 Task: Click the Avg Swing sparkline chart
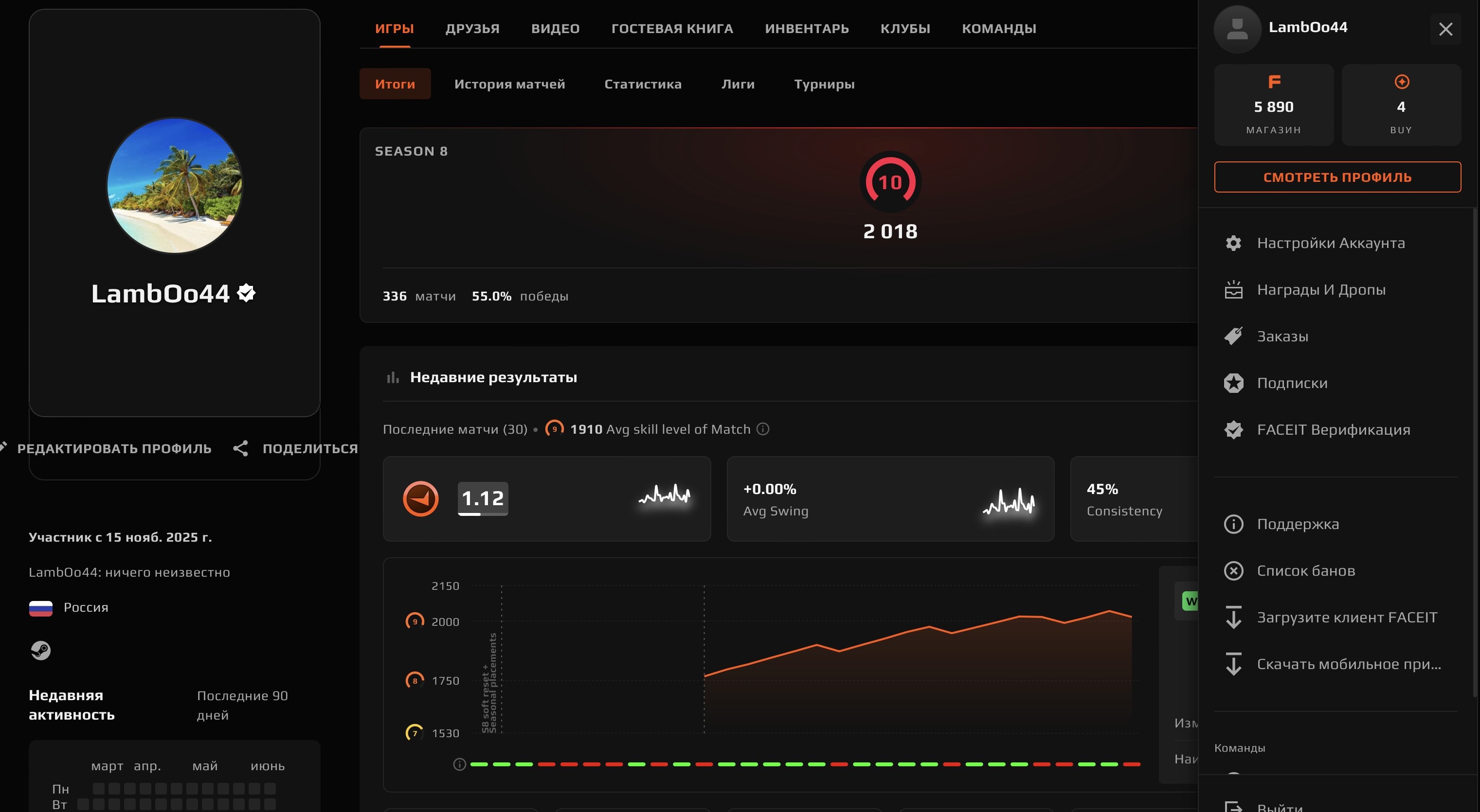click(x=1009, y=501)
